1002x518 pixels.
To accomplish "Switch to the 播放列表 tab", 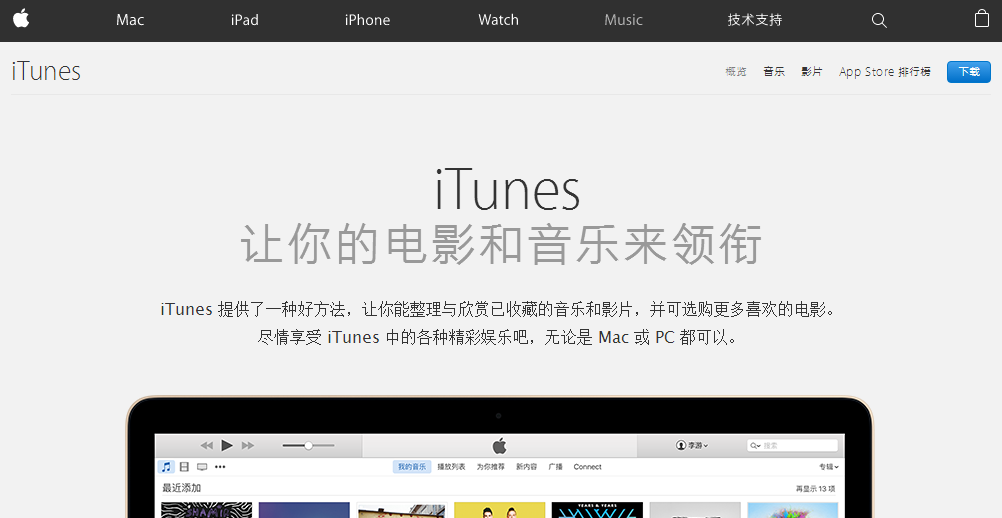I will 451,467.
